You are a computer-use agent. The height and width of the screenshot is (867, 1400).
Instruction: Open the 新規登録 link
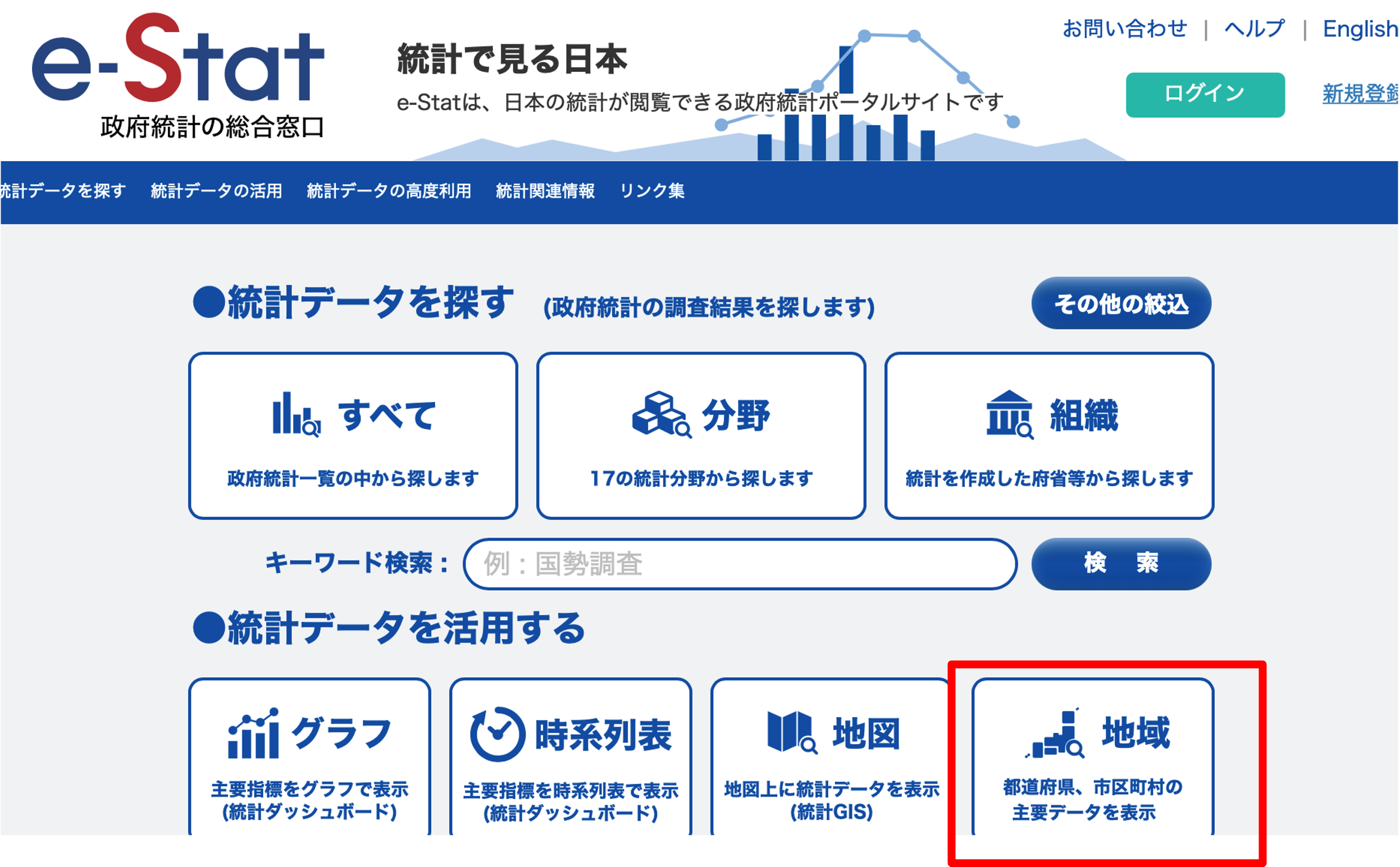coord(1361,93)
